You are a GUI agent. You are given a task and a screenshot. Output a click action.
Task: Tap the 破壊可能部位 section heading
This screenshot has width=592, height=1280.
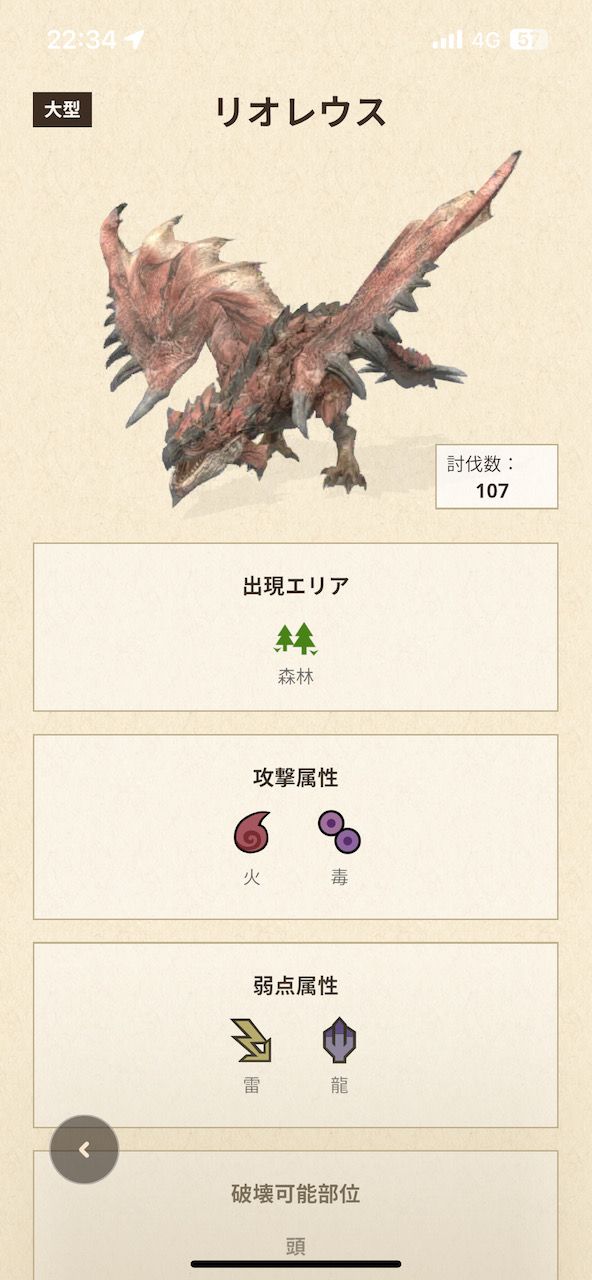pyautogui.click(x=296, y=1194)
